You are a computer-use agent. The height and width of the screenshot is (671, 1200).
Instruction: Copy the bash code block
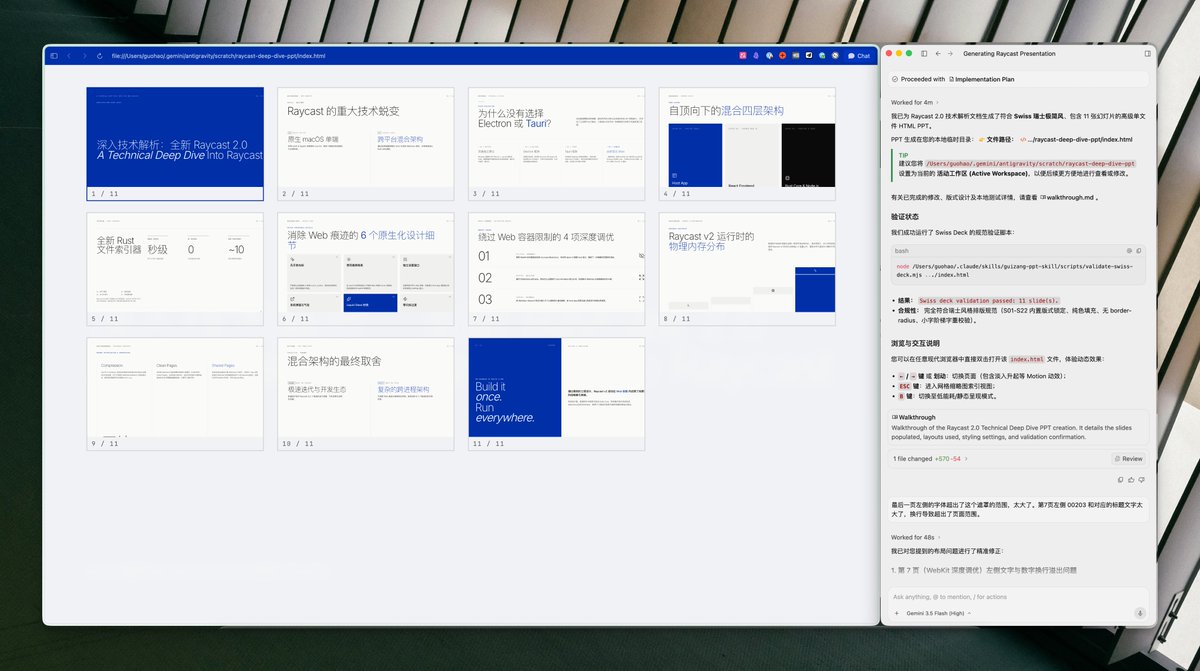[x=1129, y=251]
